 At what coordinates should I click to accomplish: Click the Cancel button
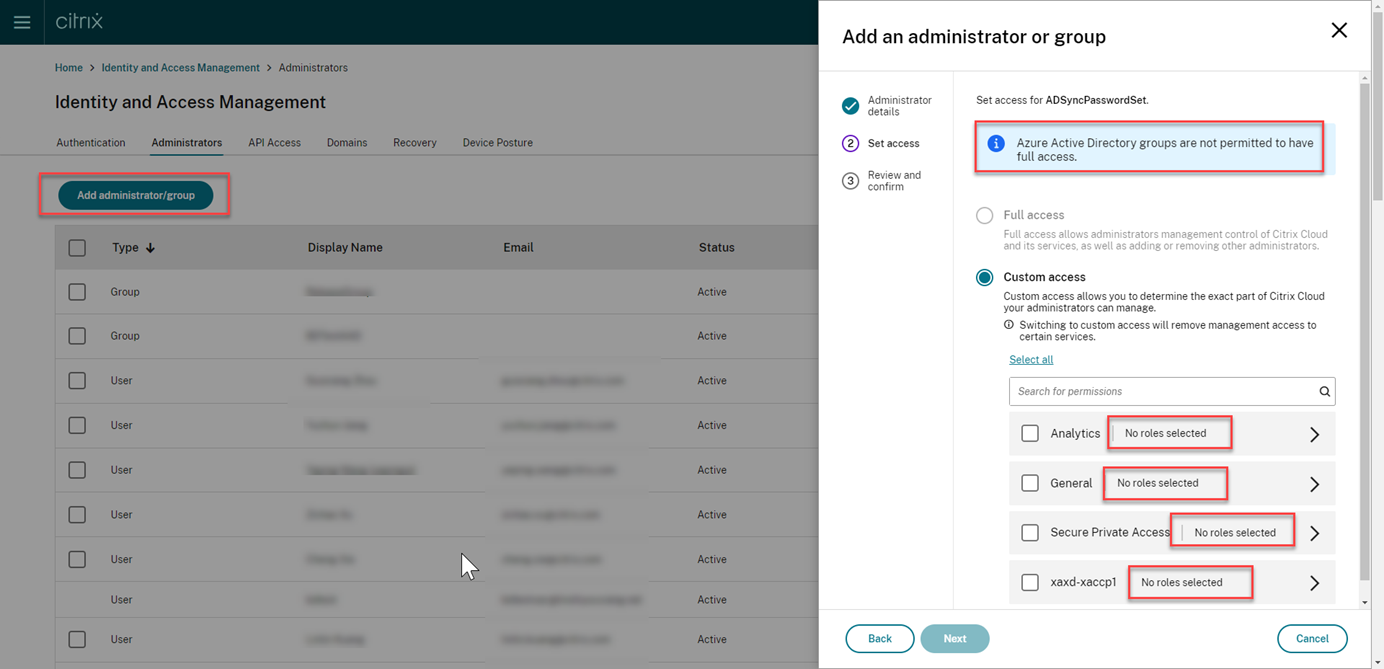click(1312, 638)
